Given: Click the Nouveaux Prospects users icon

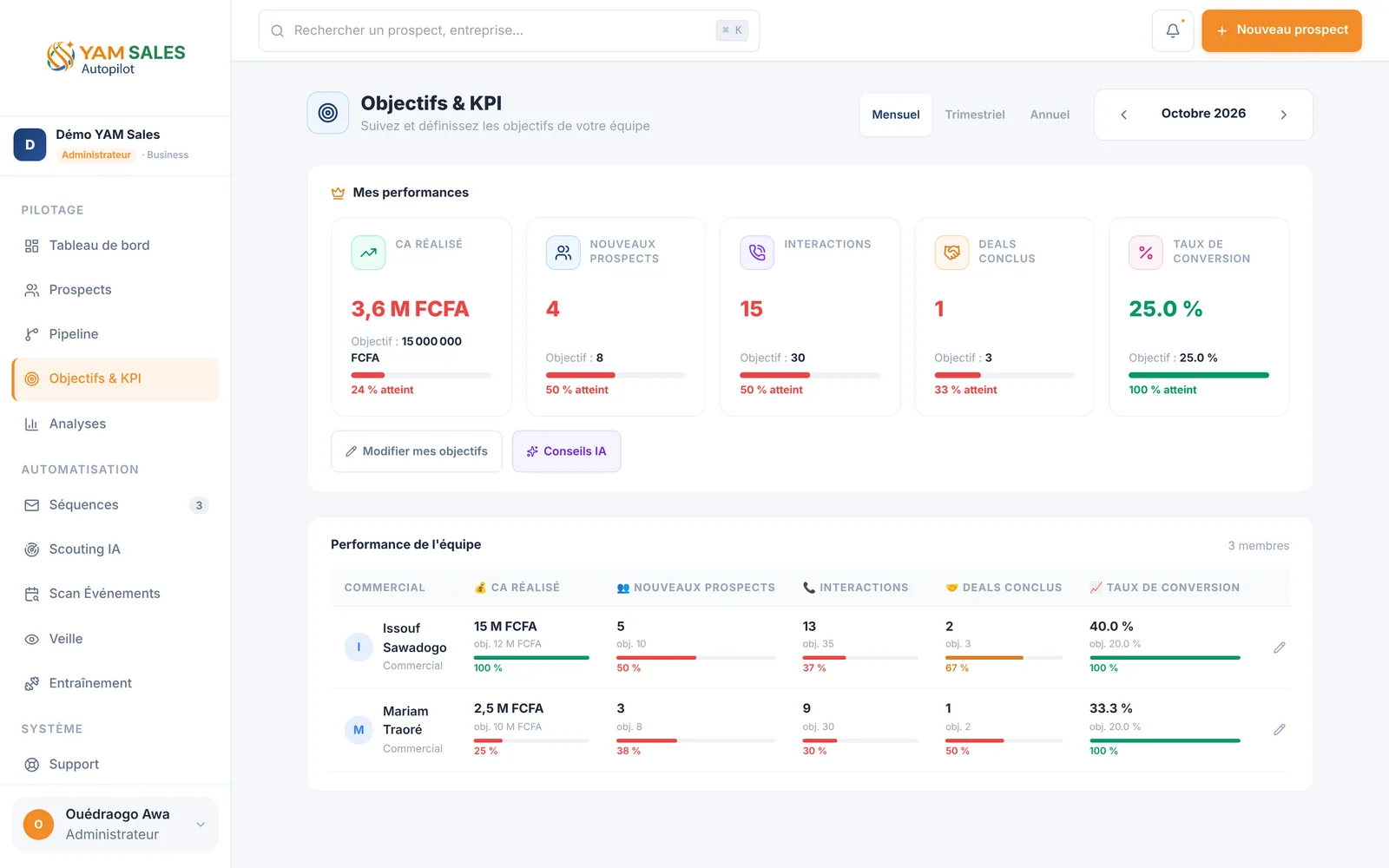Looking at the screenshot, I should pyautogui.click(x=563, y=253).
